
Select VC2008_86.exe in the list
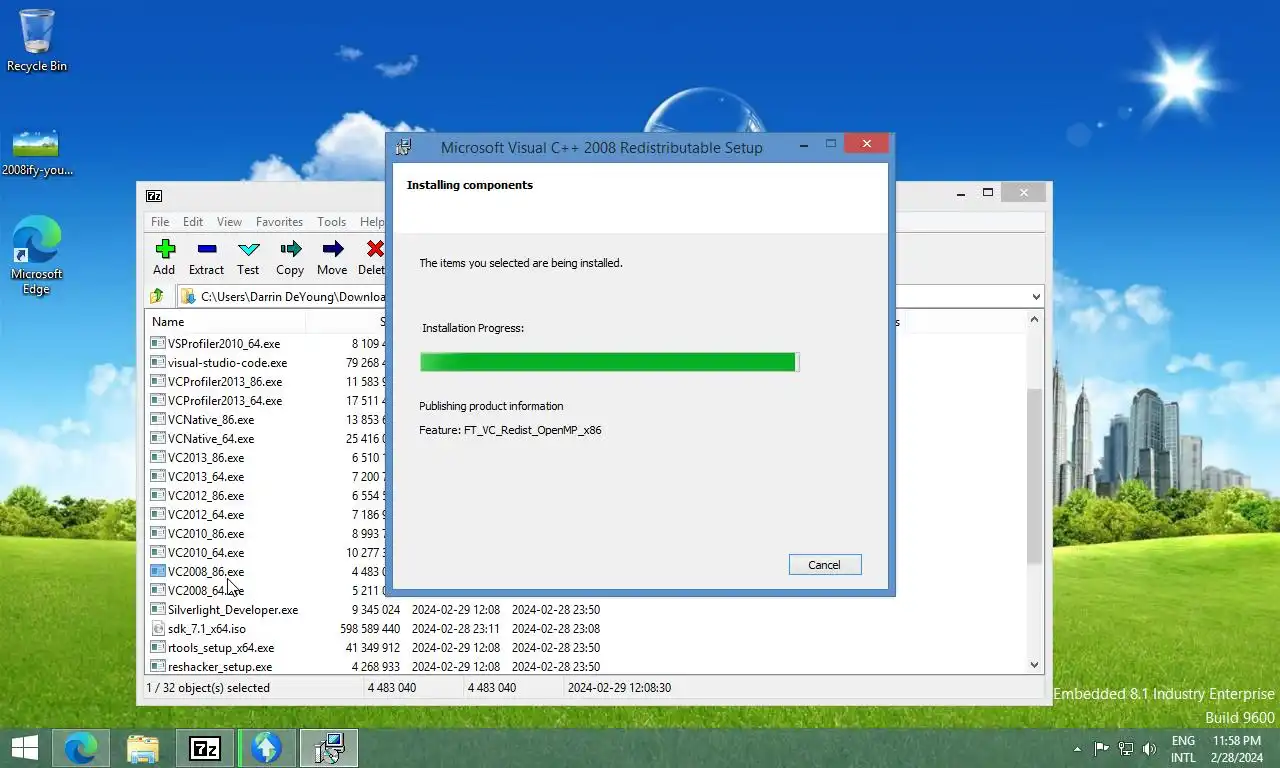point(206,571)
